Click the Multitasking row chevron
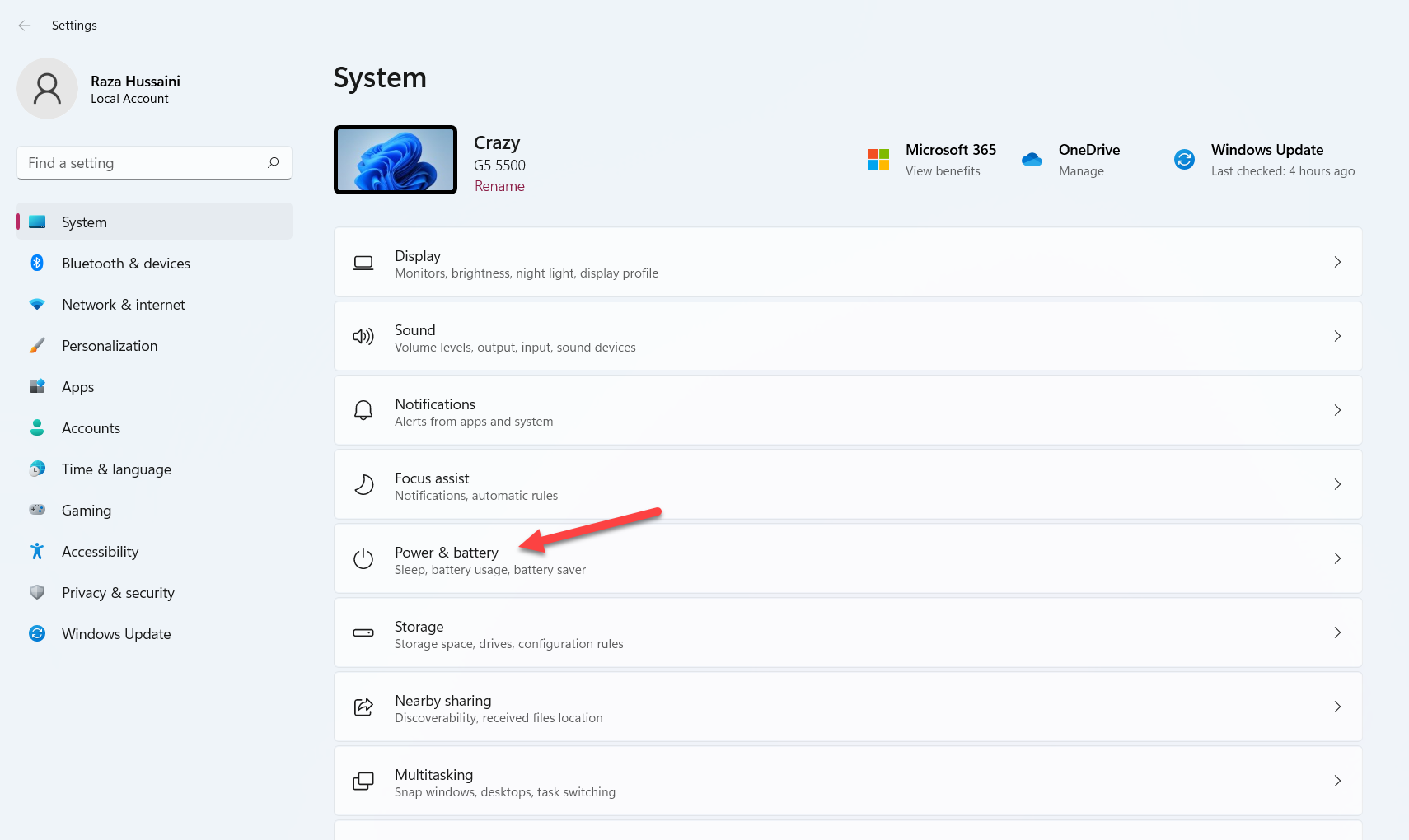The width and height of the screenshot is (1409, 840). (x=1336, y=781)
